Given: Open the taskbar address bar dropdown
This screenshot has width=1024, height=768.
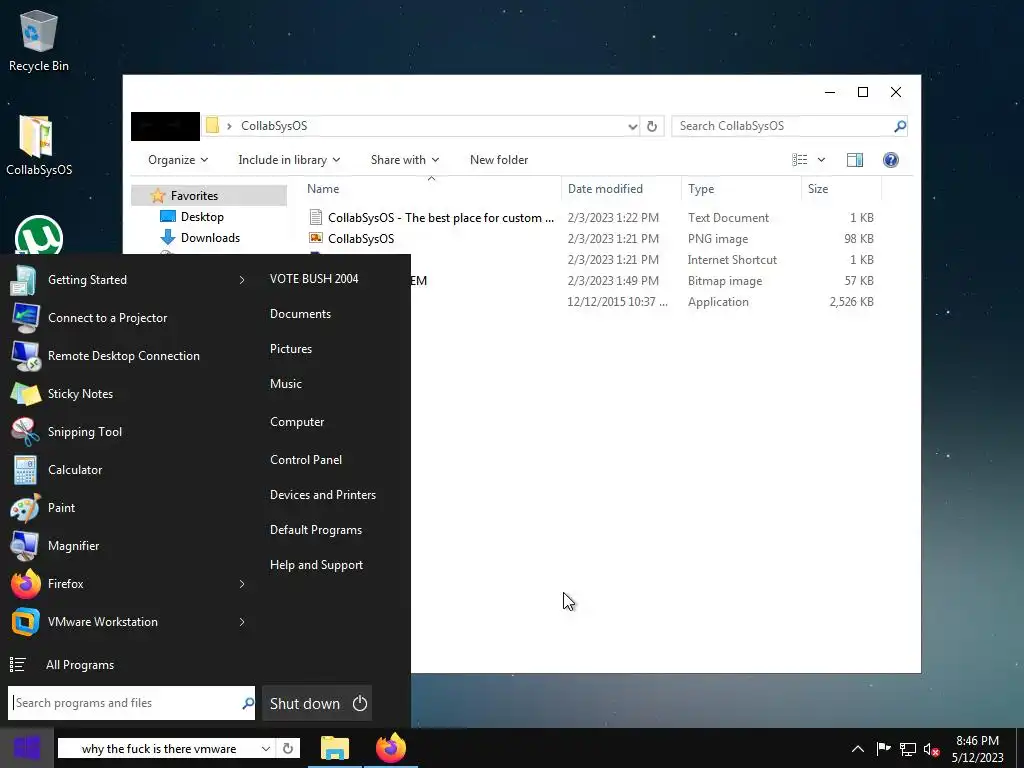Looking at the screenshot, I should pos(266,748).
